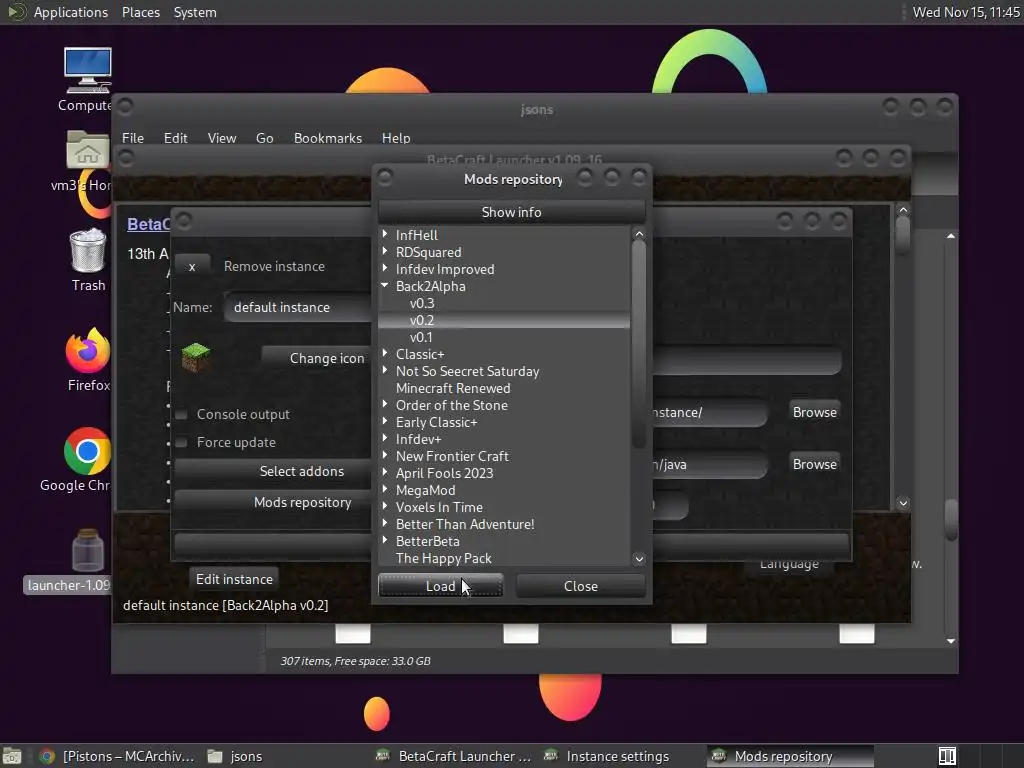This screenshot has width=1024, height=768.
Task: Click the mods list vertical scrollbar
Action: pyautogui.click(x=639, y=344)
